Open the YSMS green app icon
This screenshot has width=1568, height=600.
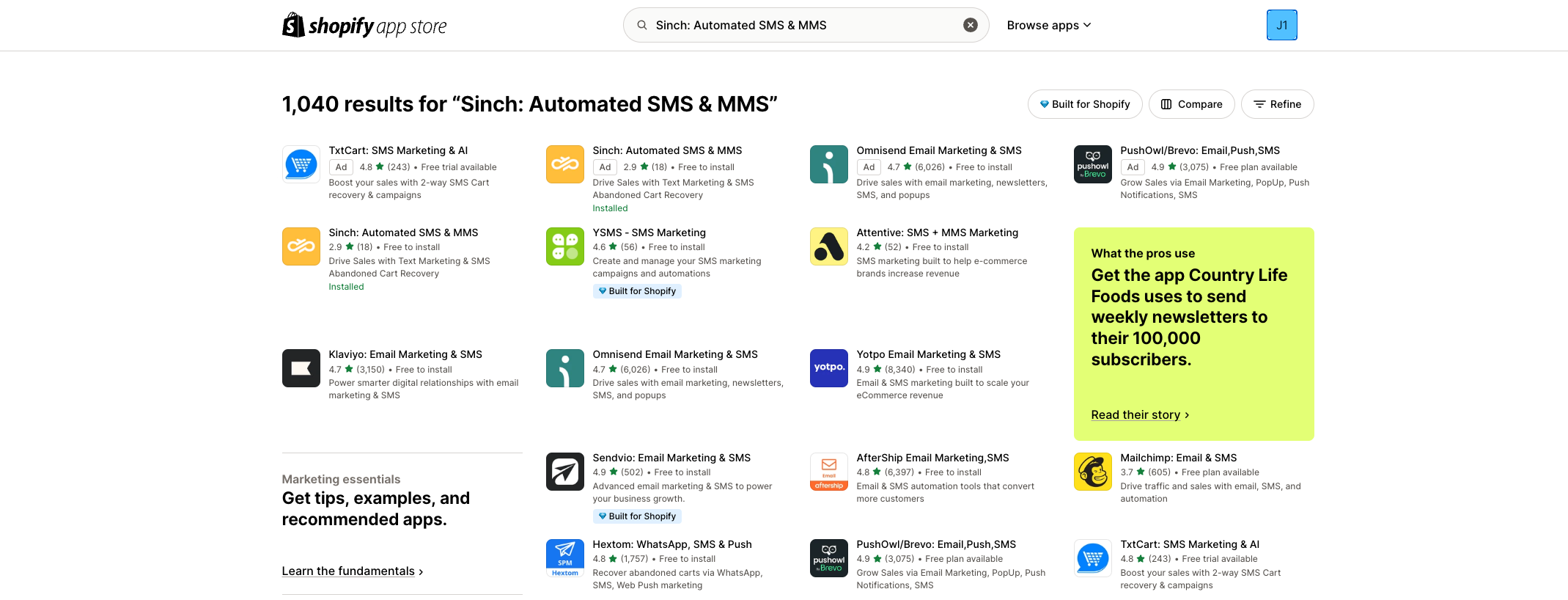pos(565,246)
